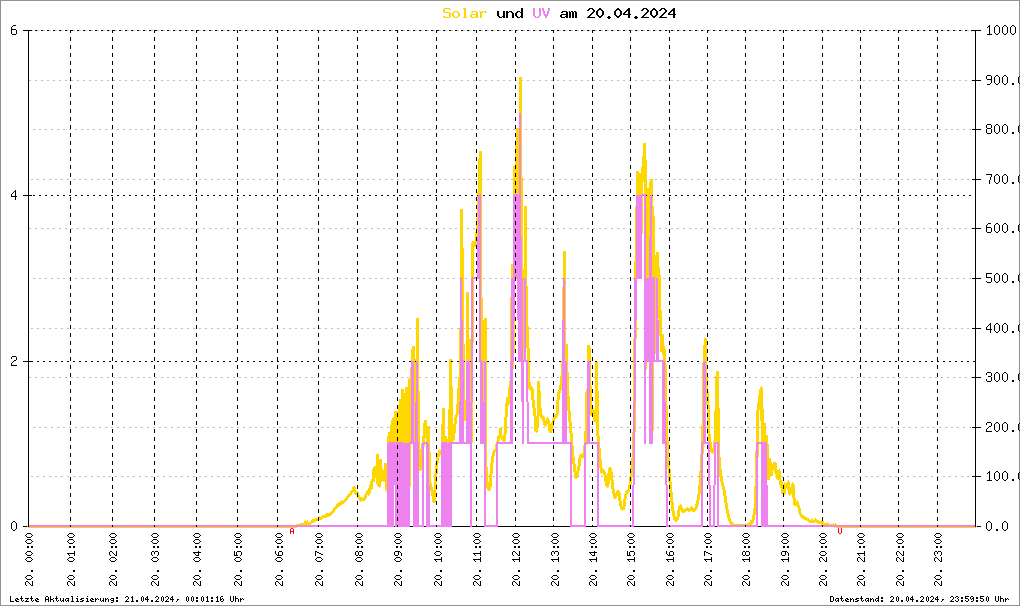1020x606 pixels.
Task: Click the '4' label on left UV axis
Action: 14,196
